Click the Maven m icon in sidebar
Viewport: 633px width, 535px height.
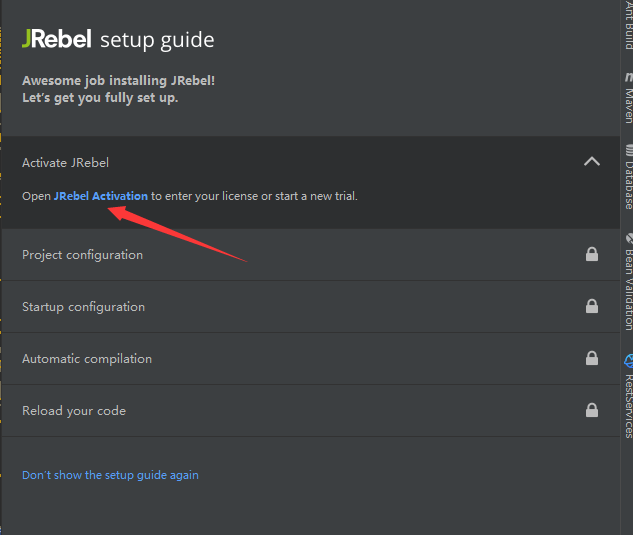[x=629, y=77]
